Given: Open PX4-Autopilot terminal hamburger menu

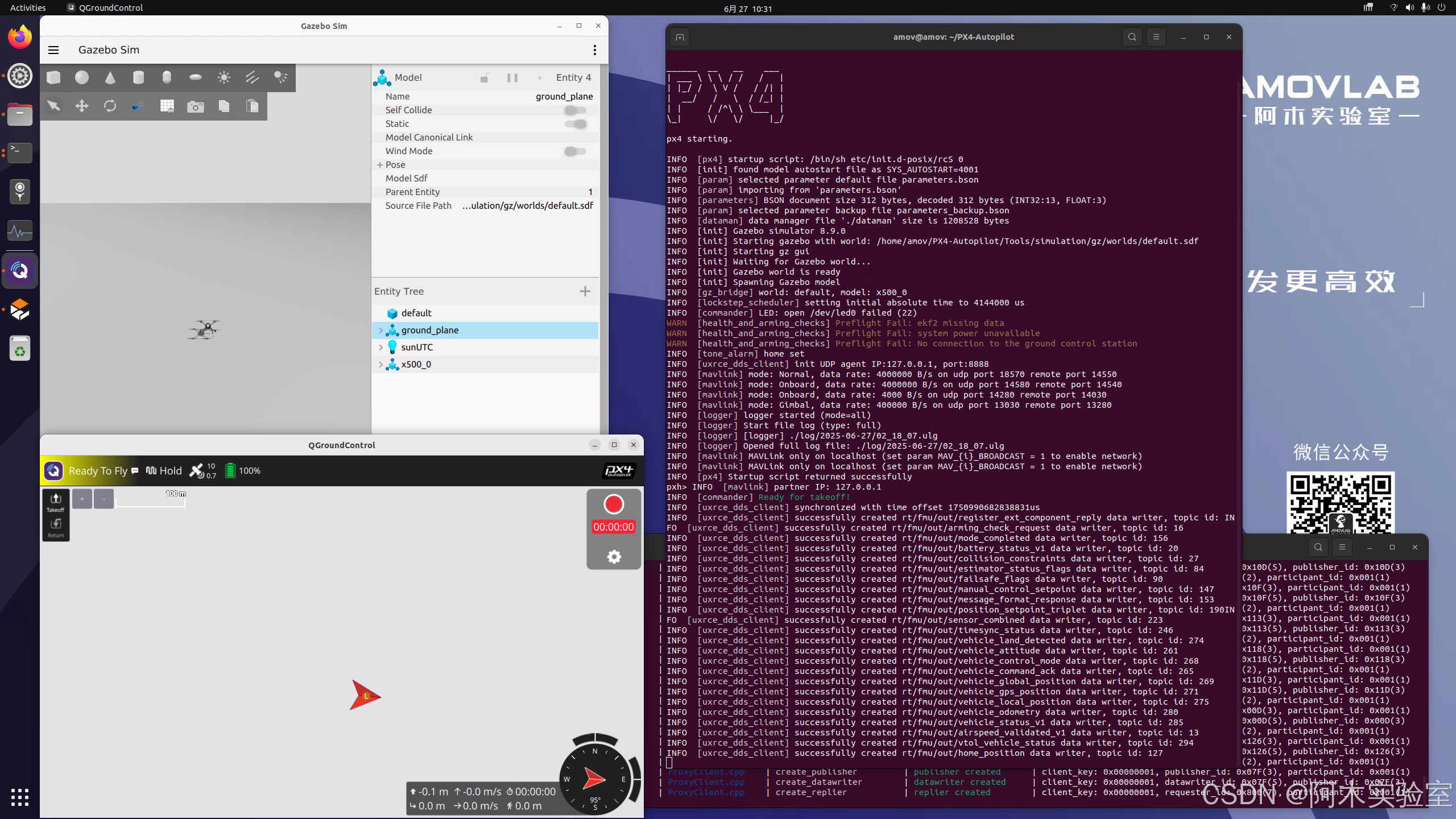Looking at the screenshot, I should point(1156,37).
